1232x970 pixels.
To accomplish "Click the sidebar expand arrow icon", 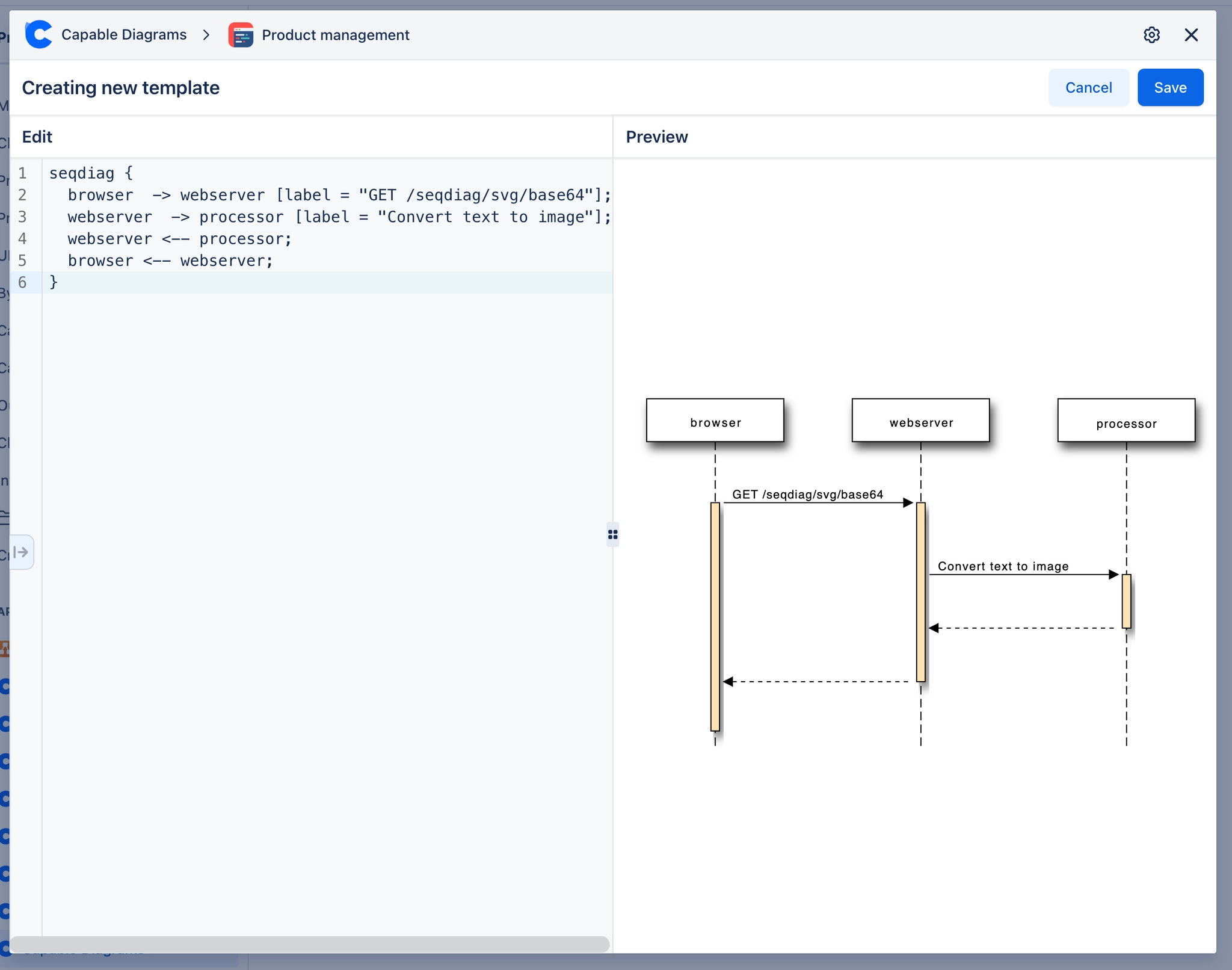I will tap(21, 552).
